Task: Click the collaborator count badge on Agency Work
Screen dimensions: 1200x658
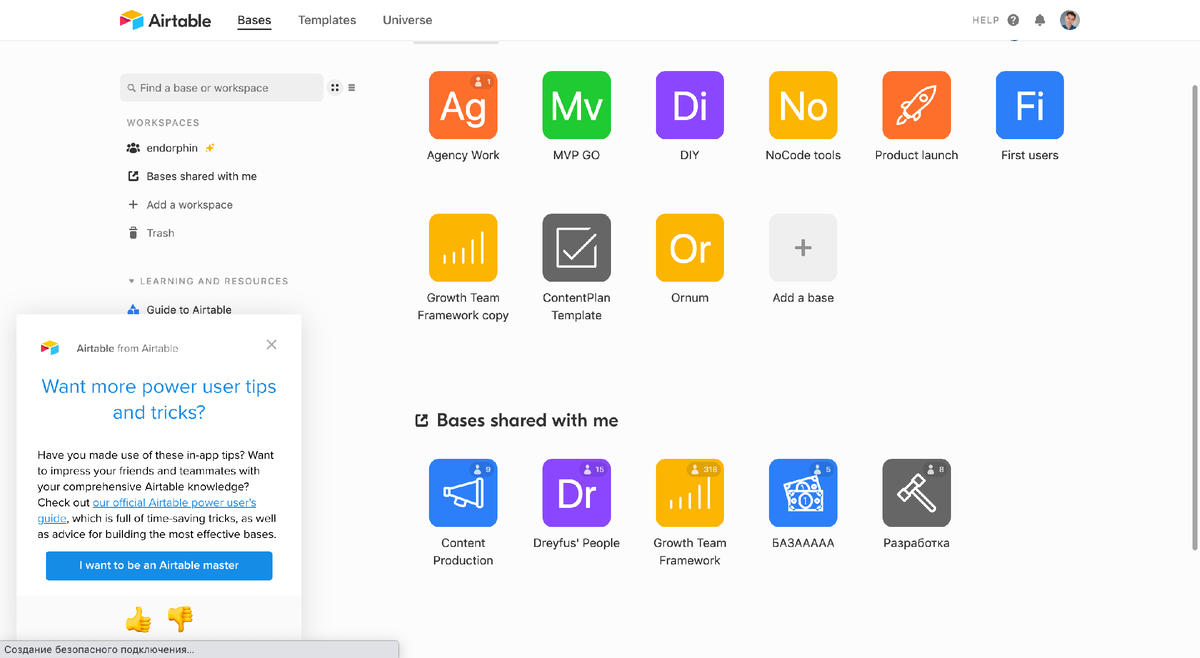Action: tap(483, 81)
